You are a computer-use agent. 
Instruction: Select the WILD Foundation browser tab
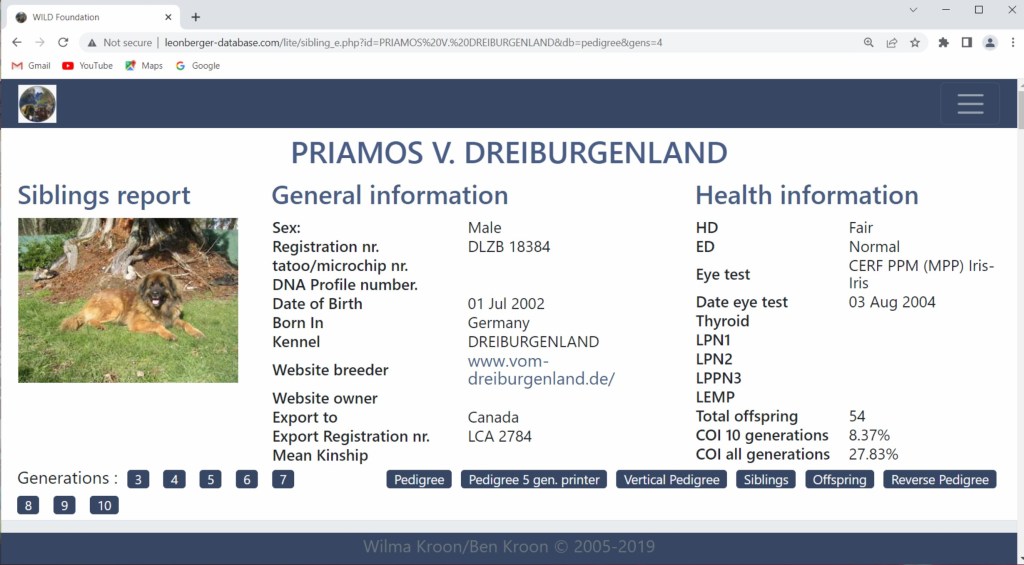[93, 17]
